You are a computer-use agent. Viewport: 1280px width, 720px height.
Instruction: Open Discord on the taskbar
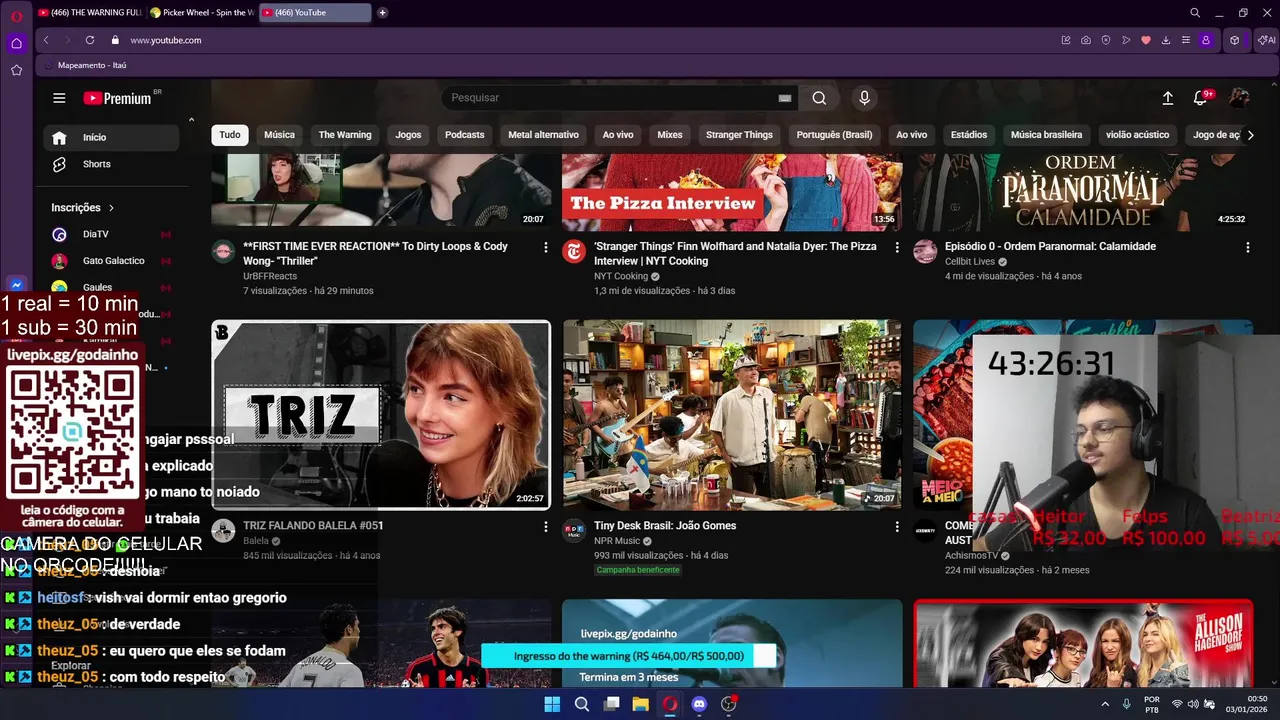(699, 704)
